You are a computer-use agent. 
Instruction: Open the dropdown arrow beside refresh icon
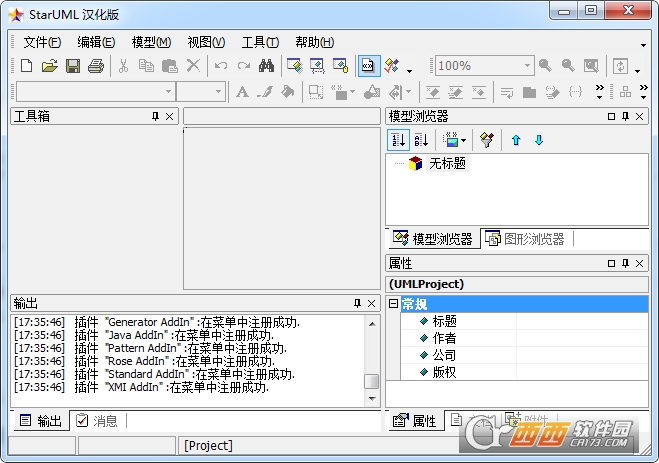(x=638, y=71)
